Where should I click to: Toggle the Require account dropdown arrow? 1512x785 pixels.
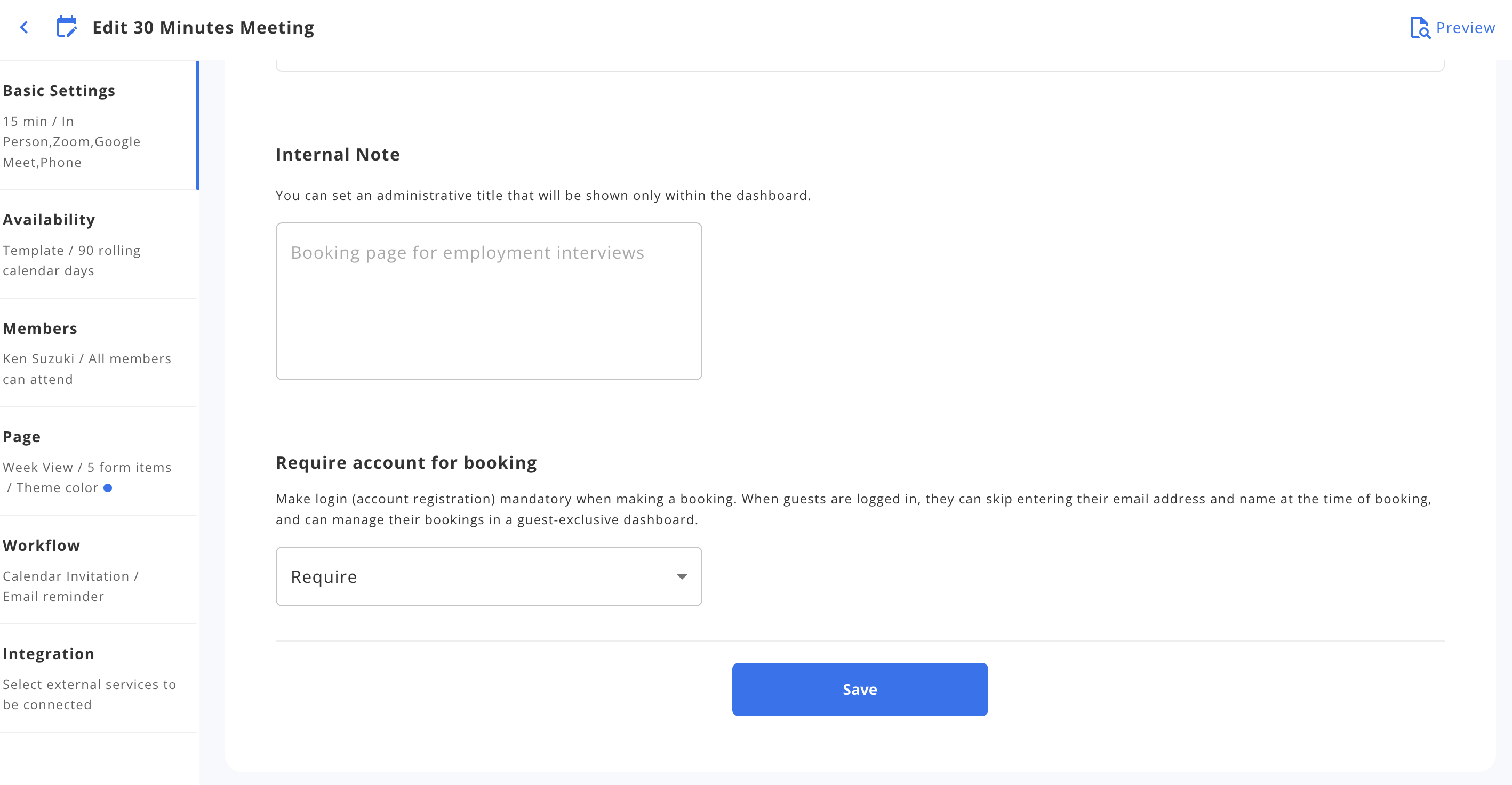[x=681, y=576]
